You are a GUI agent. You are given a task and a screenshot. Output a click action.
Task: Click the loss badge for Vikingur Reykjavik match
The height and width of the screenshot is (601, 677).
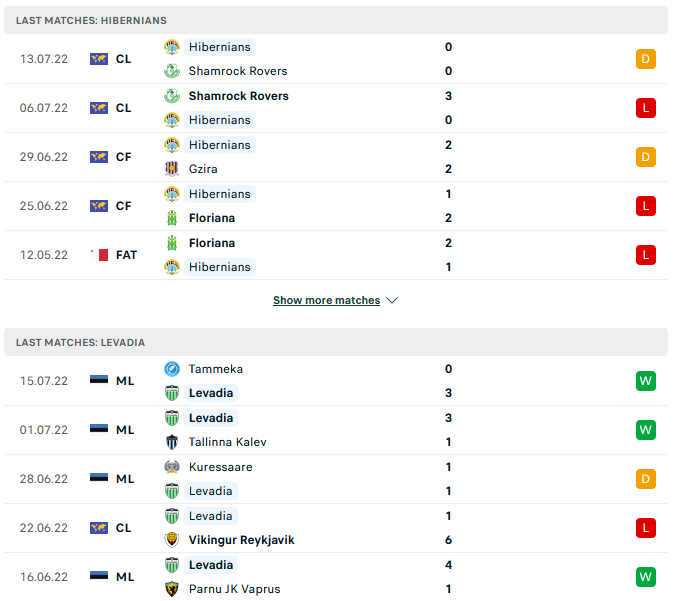[645, 528]
